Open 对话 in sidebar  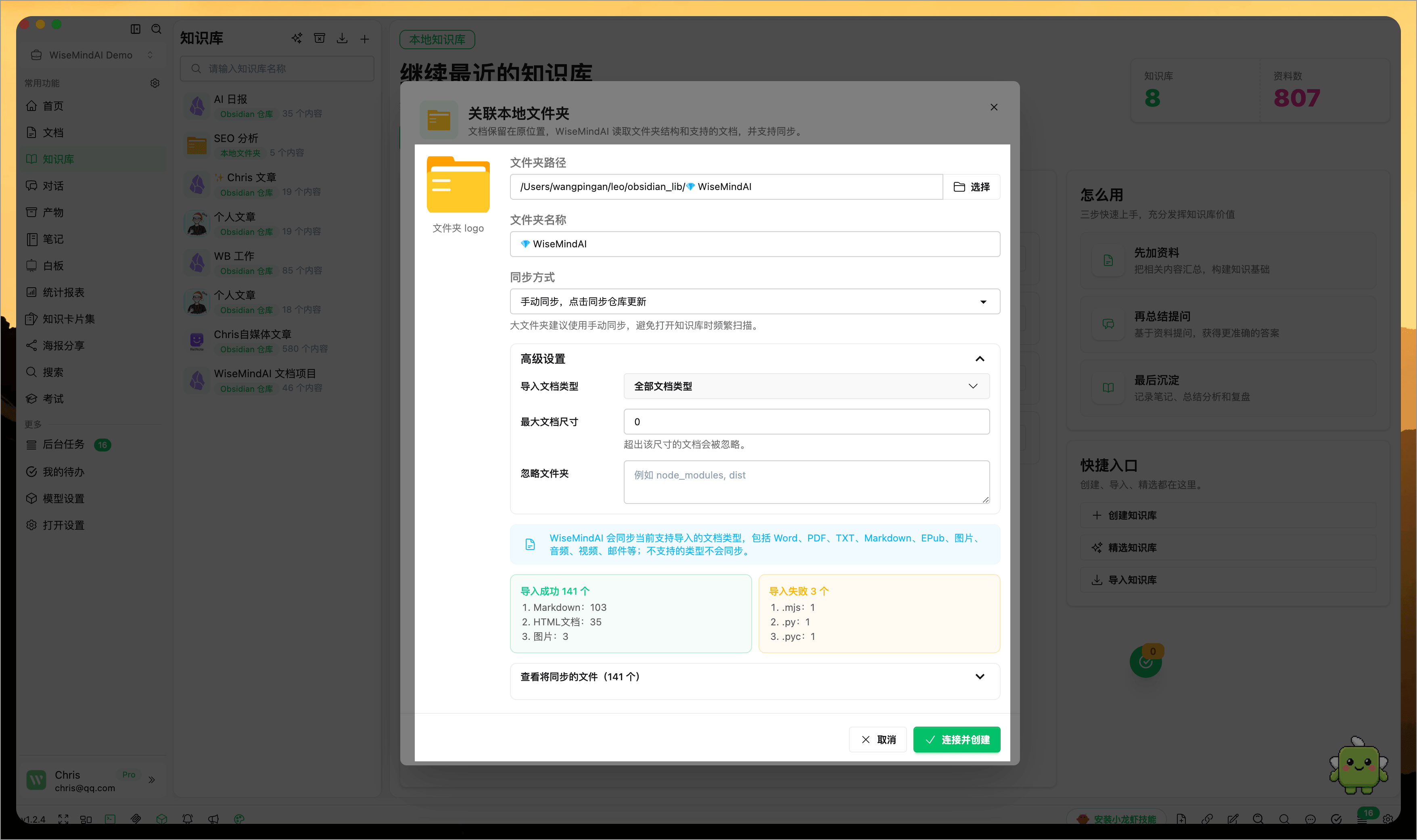click(92, 186)
